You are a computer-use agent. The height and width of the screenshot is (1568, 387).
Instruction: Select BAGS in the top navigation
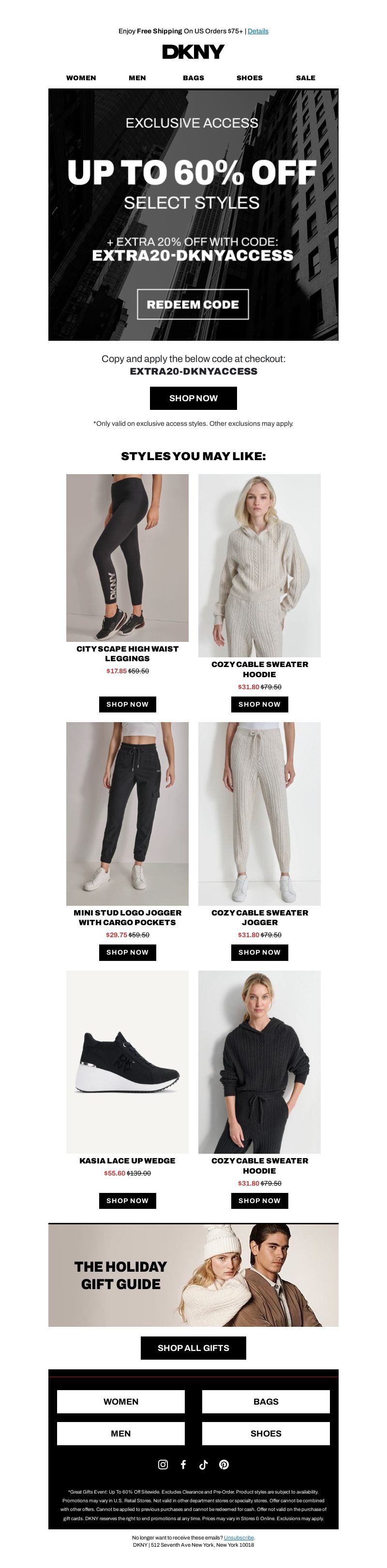(193, 78)
